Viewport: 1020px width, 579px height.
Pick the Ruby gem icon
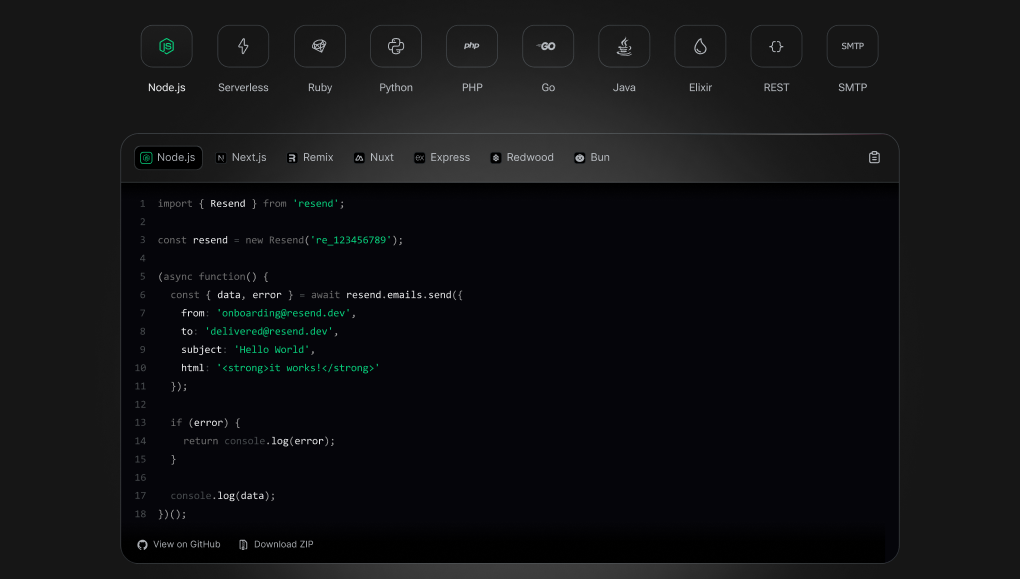tap(320, 46)
